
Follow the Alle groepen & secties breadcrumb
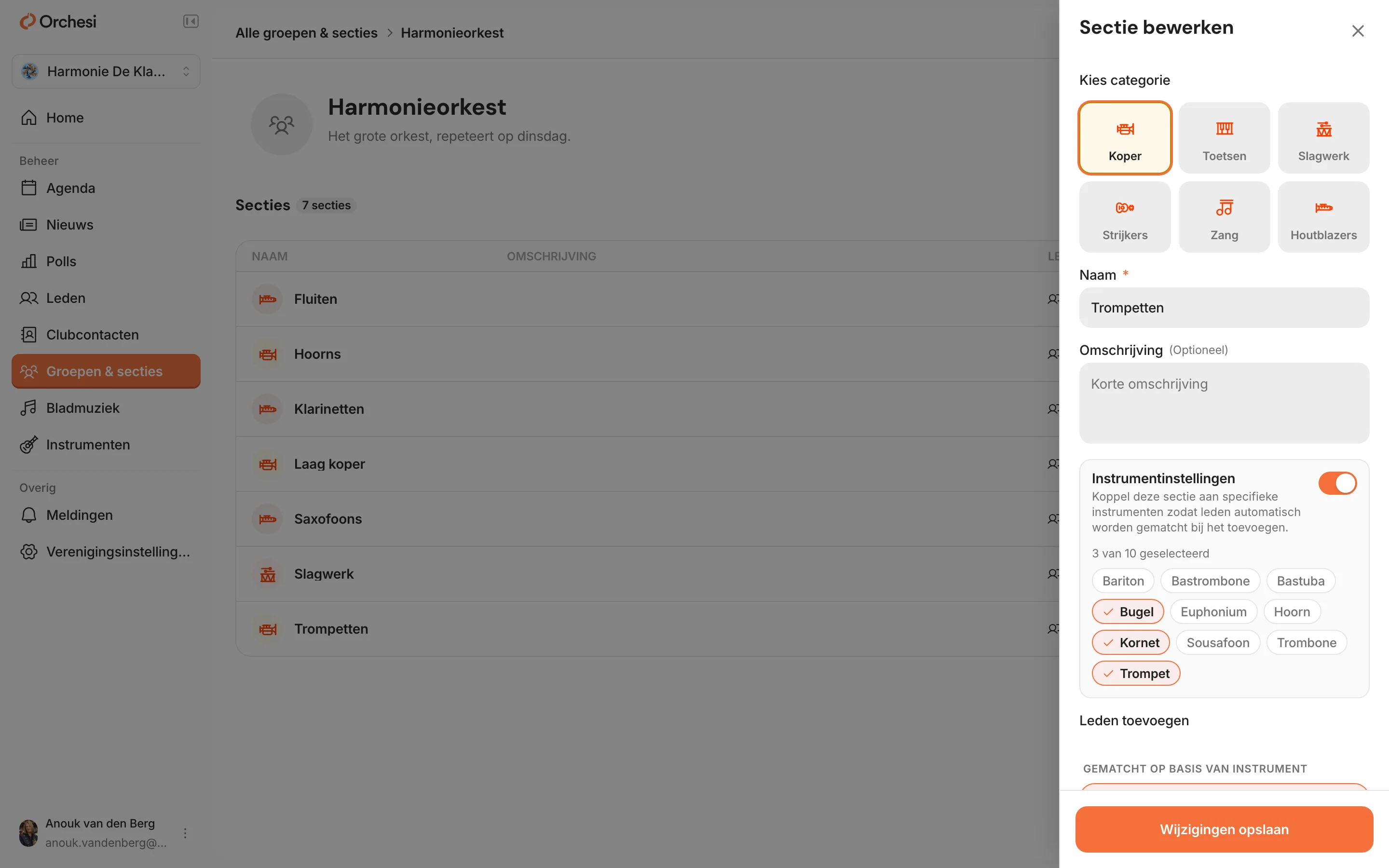pyautogui.click(x=306, y=33)
